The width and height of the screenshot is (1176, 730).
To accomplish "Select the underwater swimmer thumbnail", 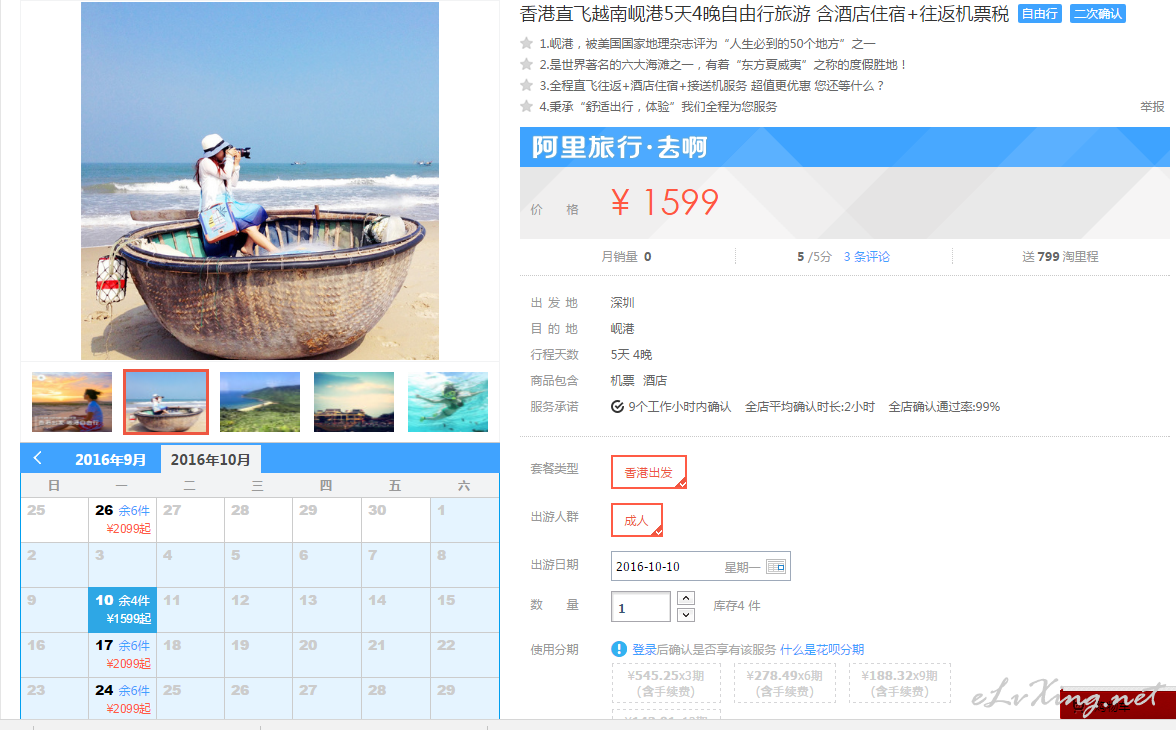I will pyautogui.click(x=448, y=402).
